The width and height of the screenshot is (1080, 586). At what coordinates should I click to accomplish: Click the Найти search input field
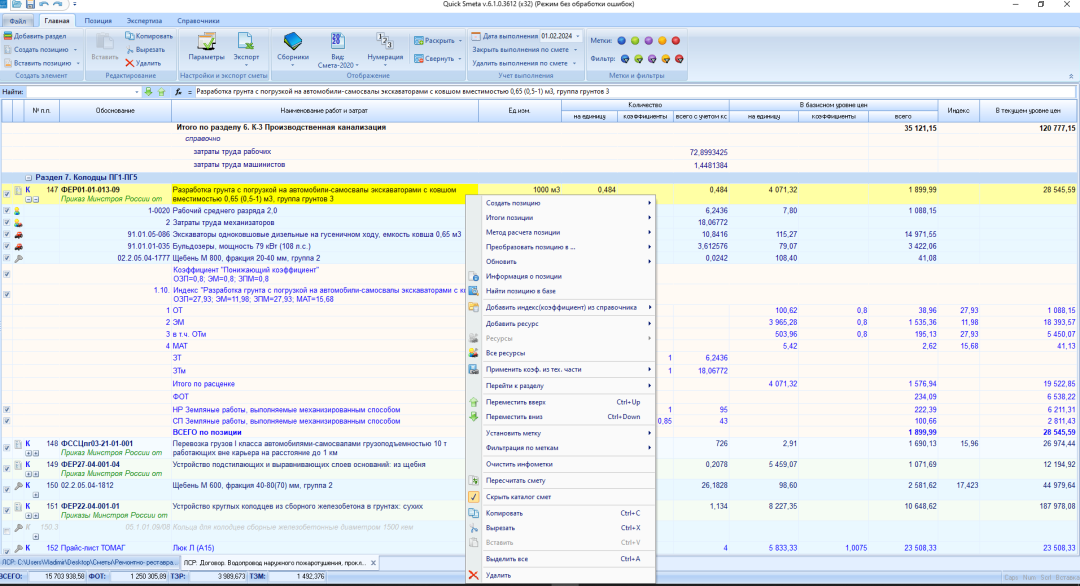point(82,92)
